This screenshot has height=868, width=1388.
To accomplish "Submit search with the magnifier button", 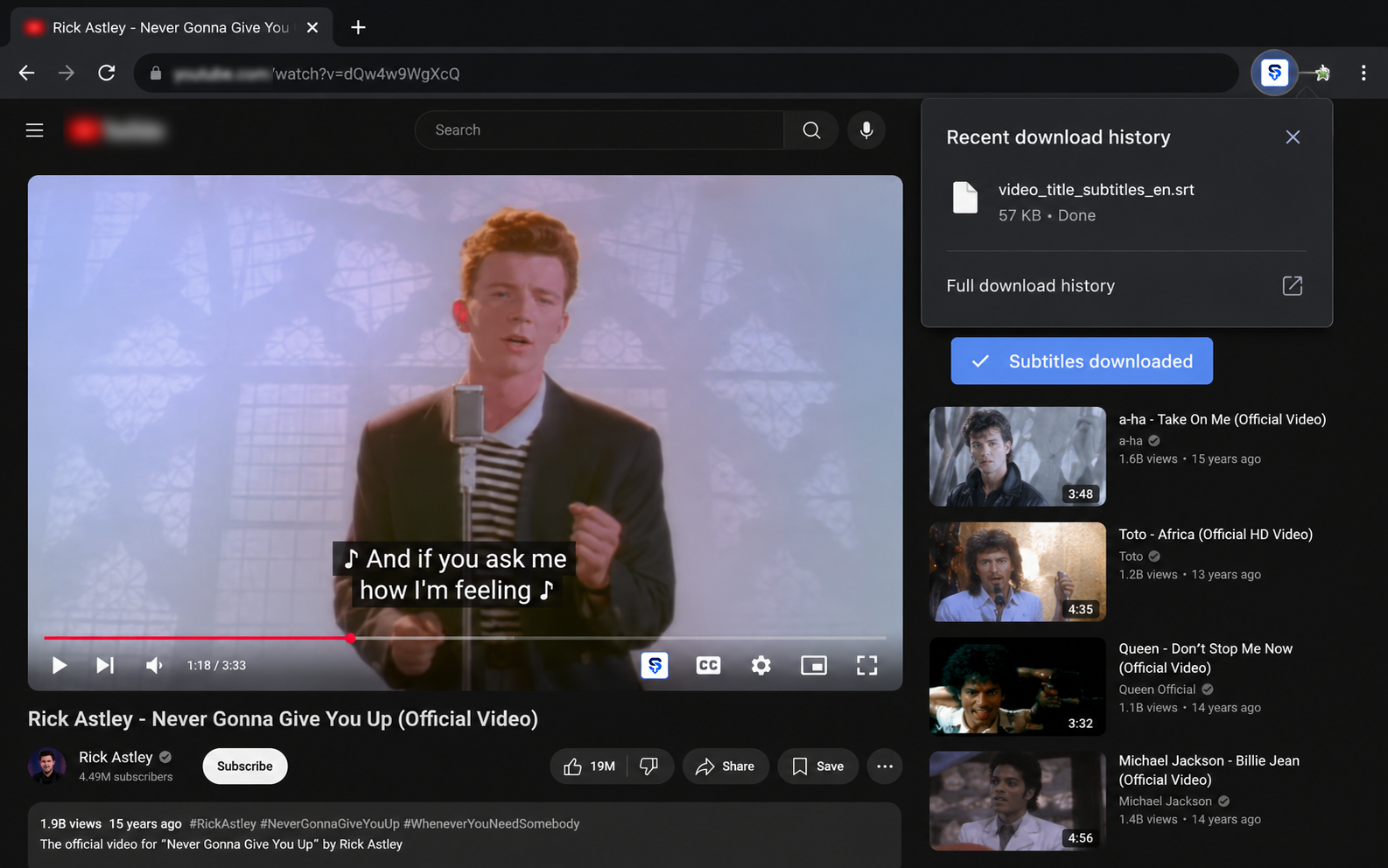I will coord(811,130).
